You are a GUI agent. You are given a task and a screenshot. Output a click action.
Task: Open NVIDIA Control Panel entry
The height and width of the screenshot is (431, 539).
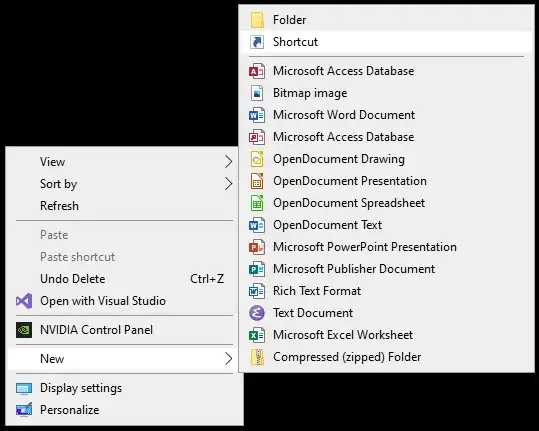pos(124,330)
